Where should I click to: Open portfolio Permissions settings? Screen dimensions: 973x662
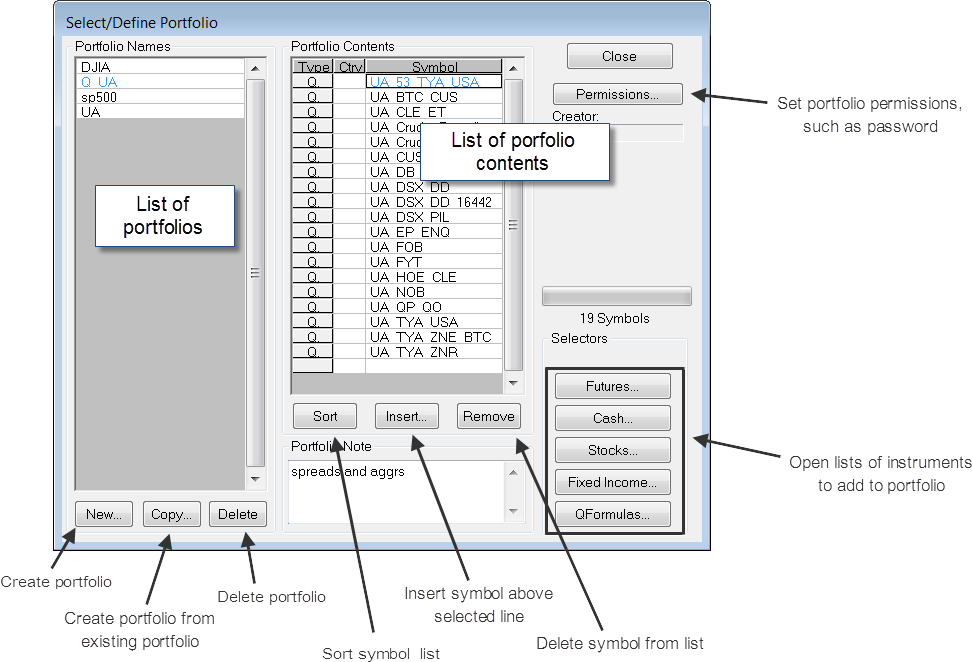pyautogui.click(x=617, y=95)
